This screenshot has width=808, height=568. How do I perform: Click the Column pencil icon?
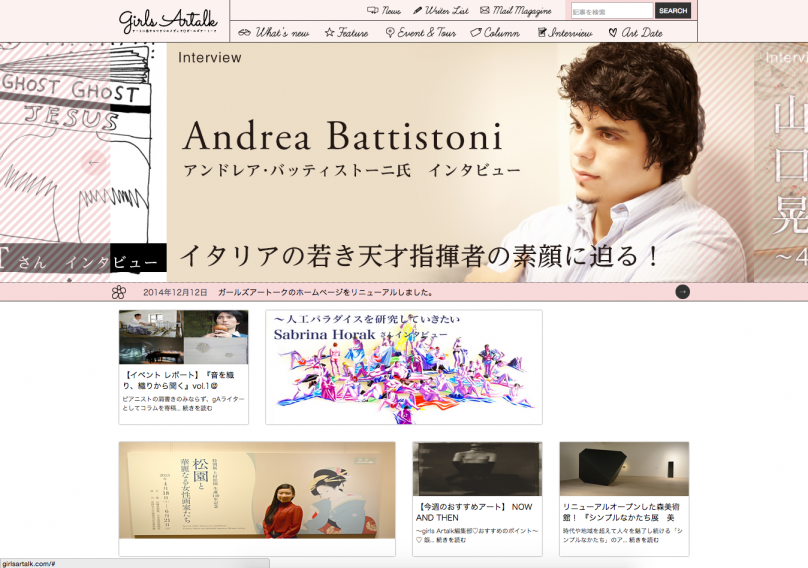point(475,33)
